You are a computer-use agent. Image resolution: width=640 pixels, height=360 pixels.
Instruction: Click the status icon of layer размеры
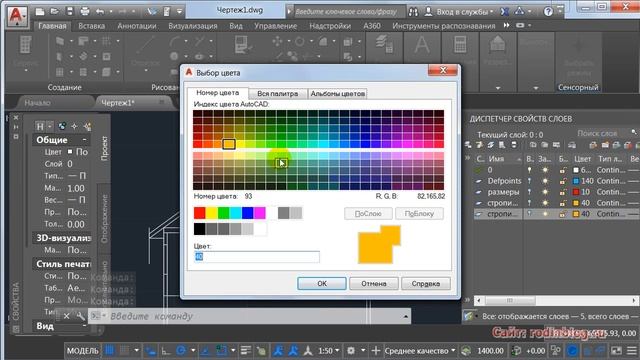(x=479, y=192)
